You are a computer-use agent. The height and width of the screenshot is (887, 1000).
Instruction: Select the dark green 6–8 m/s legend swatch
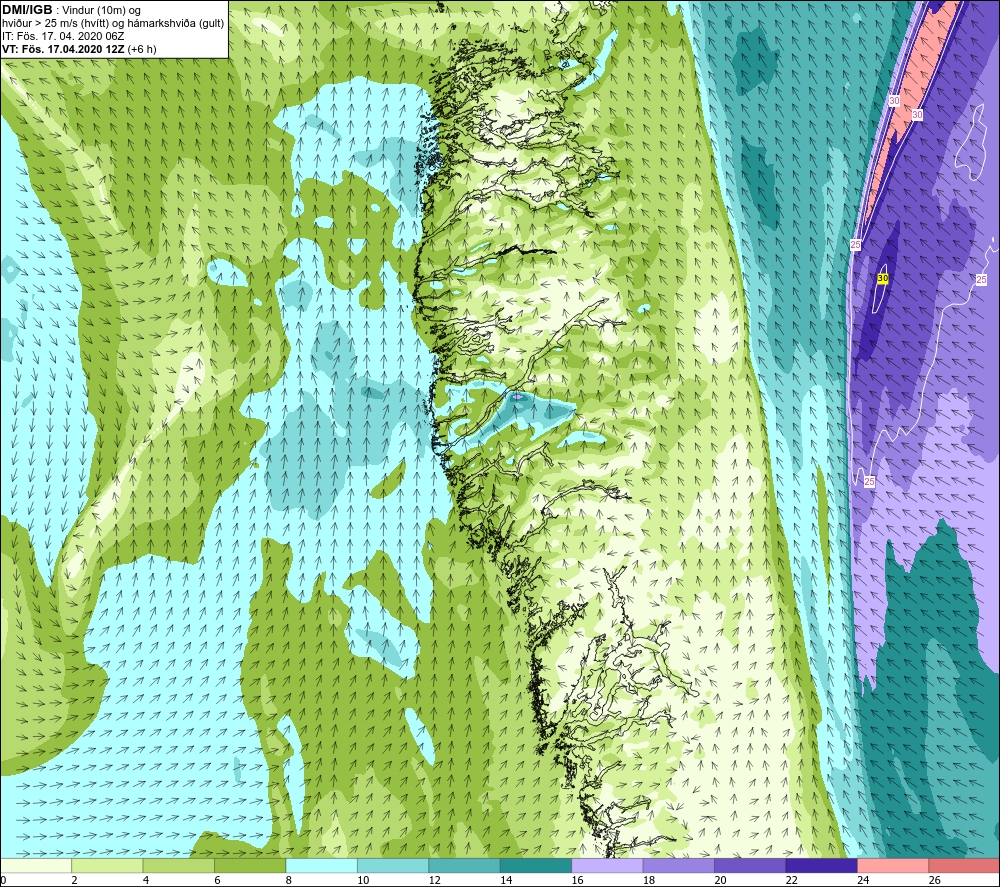250,865
